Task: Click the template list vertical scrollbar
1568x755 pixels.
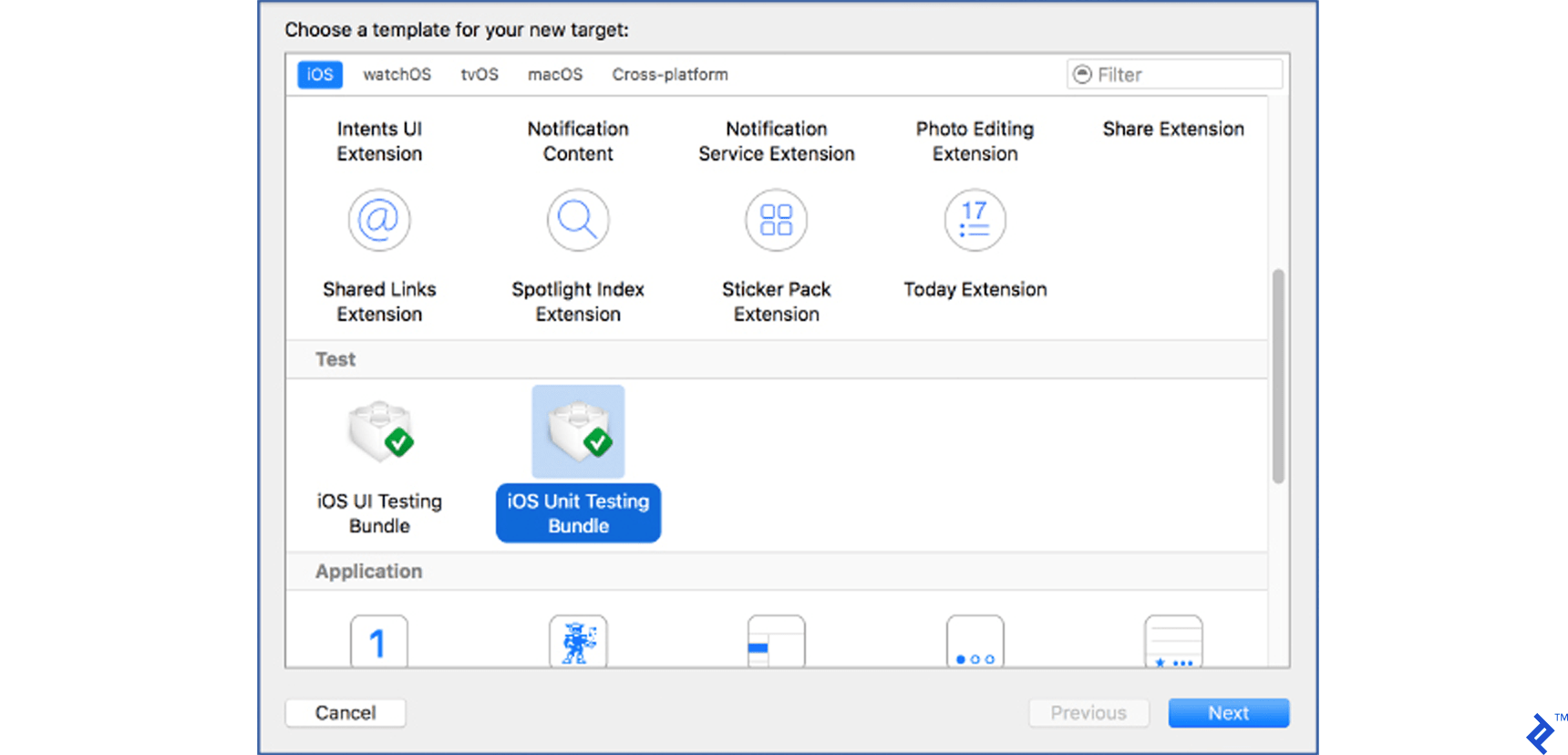Action: tap(1278, 376)
